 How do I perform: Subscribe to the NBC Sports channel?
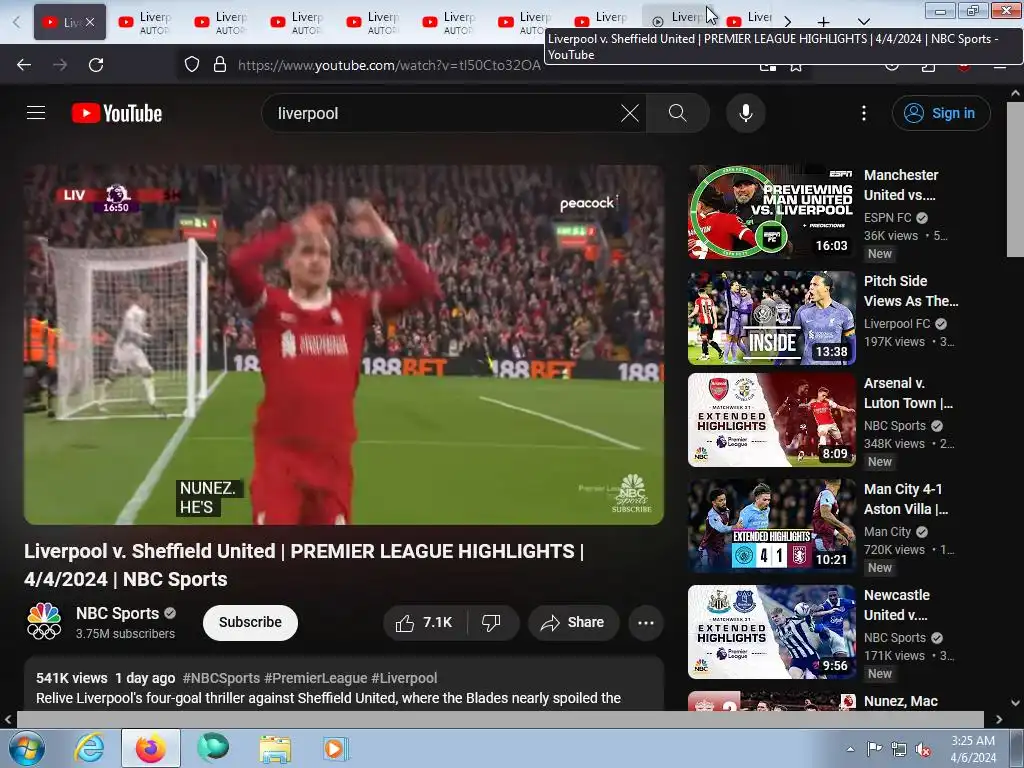tap(250, 622)
